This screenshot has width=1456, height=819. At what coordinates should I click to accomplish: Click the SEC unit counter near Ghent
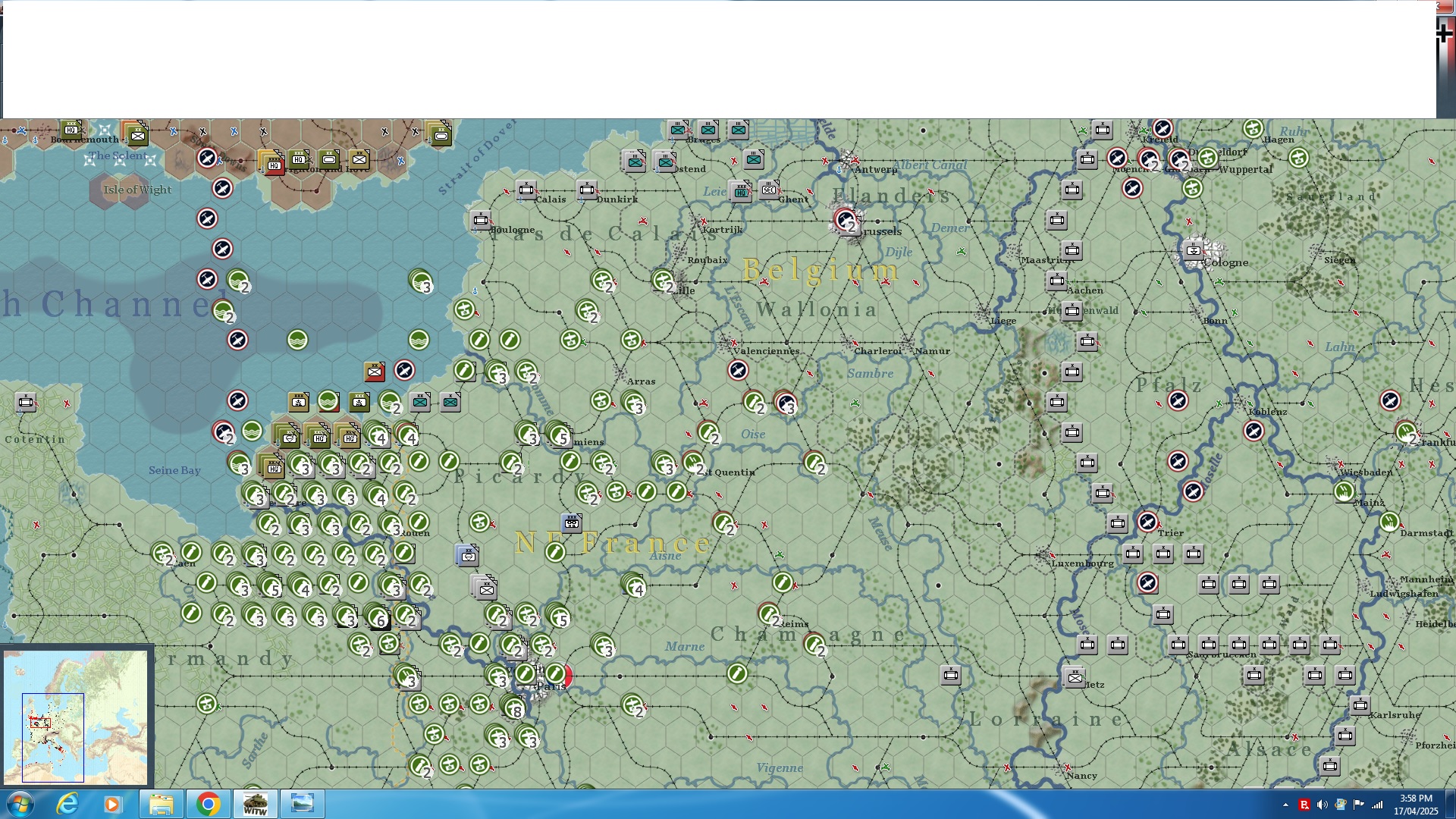pos(769,190)
